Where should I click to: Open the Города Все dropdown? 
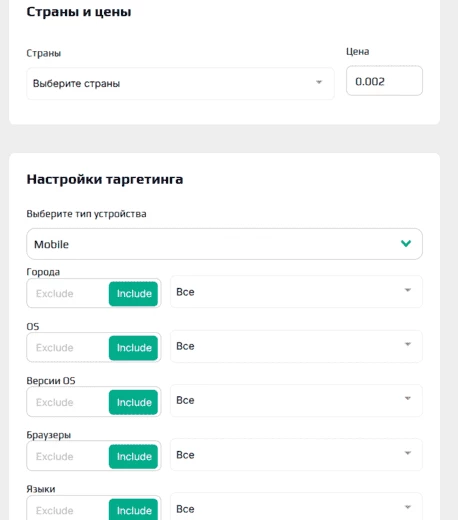coord(296,292)
